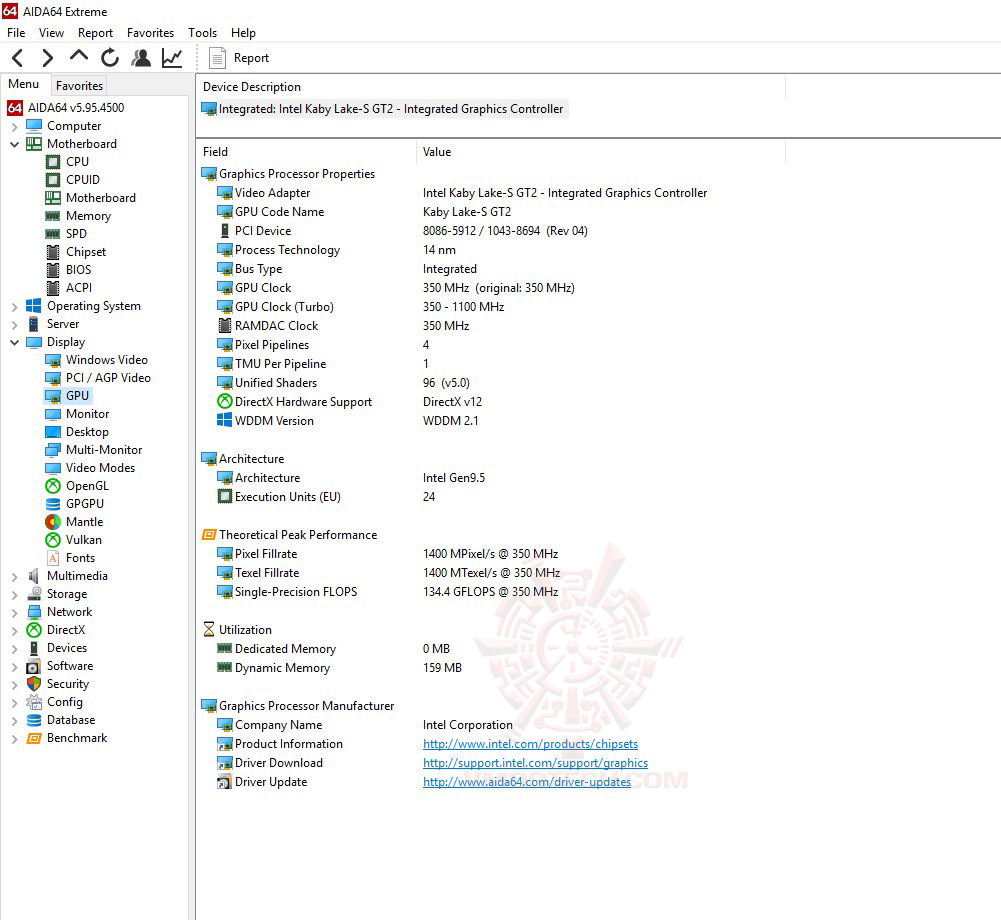Click the Refresh toolbar icon
This screenshot has width=1001, height=920.
point(110,57)
